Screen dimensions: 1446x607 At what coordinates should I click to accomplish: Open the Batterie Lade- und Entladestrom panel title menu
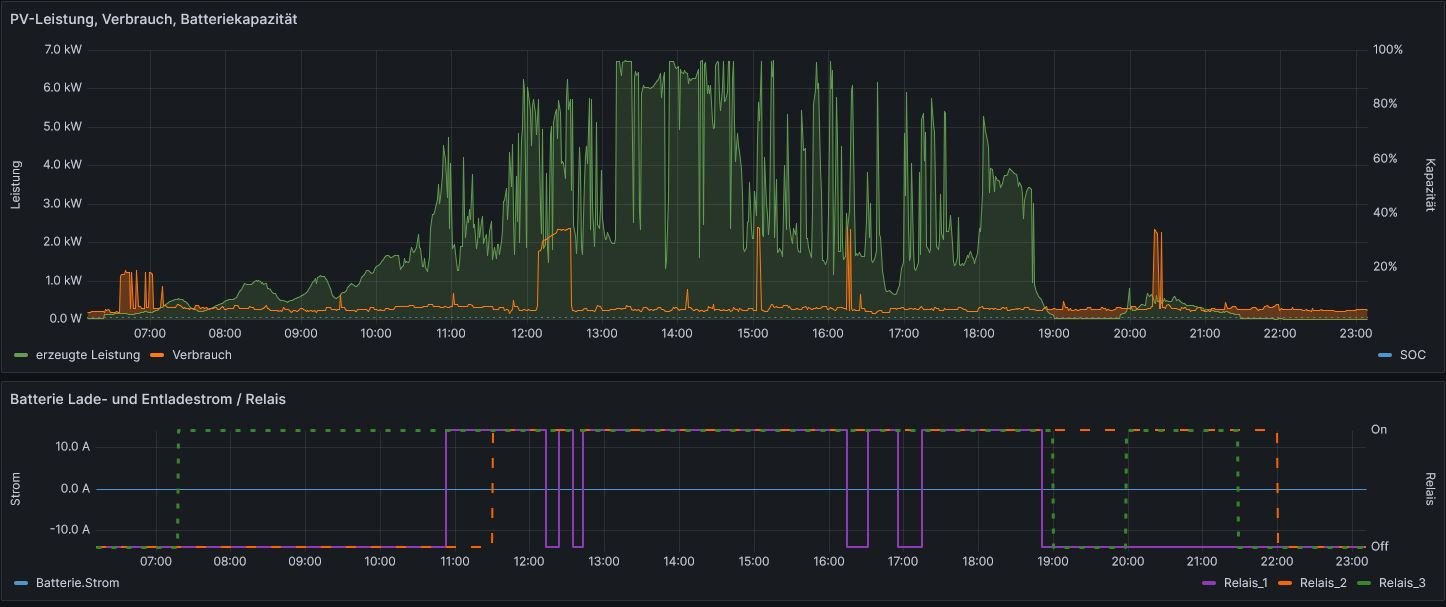click(148, 399)
